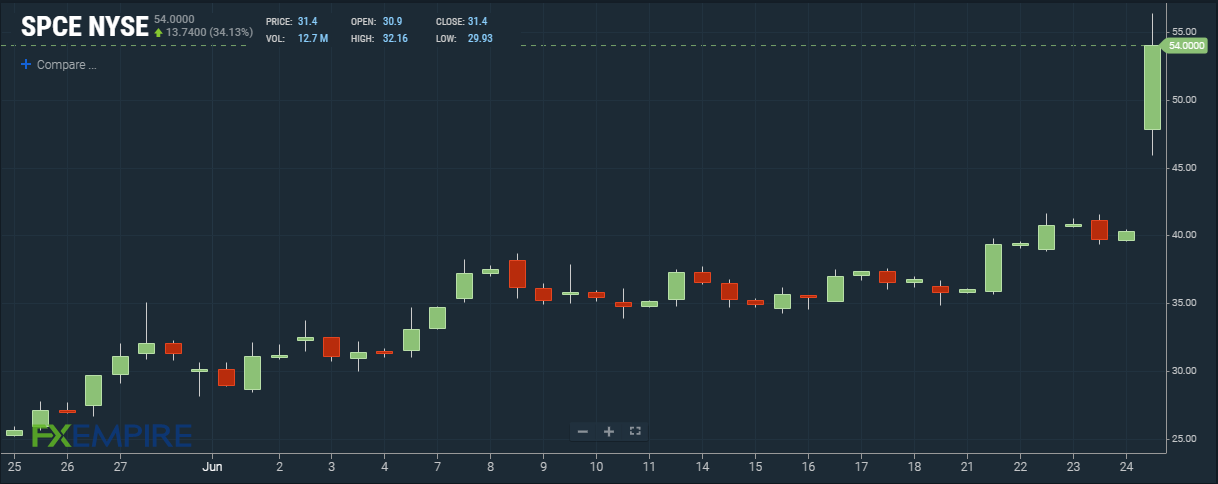Click the PRICE 31.4 value
This screenshot has width=1218, height=484.
tap(307, 21)
